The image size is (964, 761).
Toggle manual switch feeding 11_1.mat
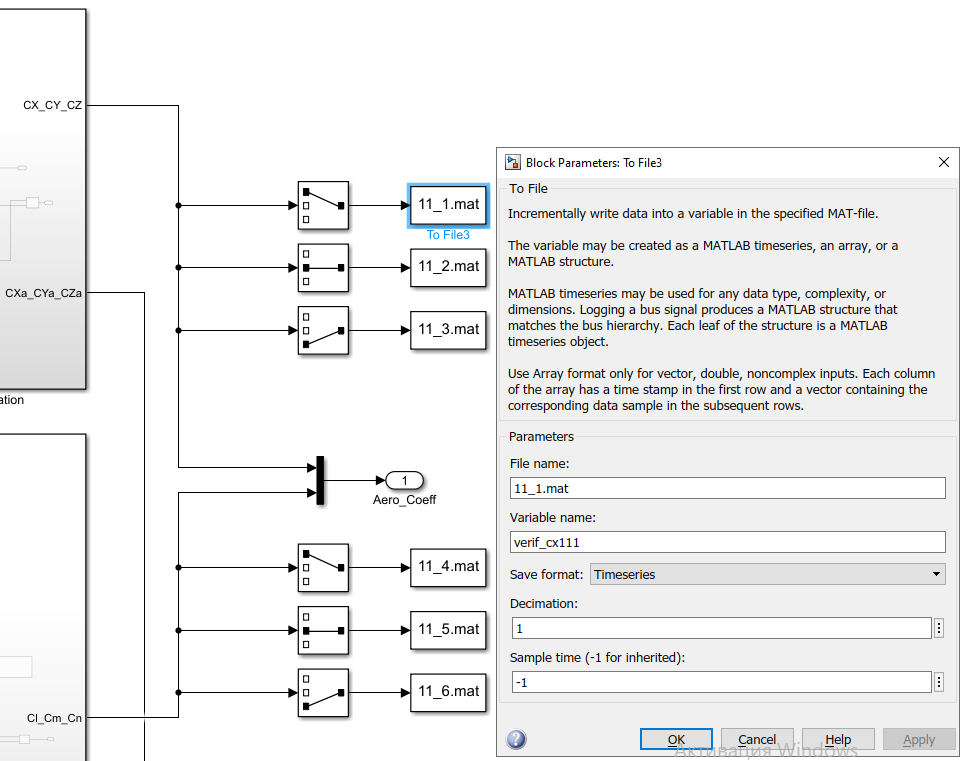(323, 205)
